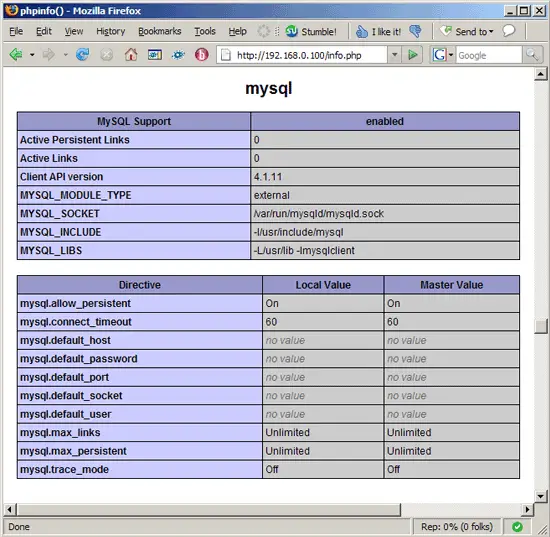This screenshot has height=537, width=550.
Task: Click the red circular b toolbar icon
Action: (202, 55)
